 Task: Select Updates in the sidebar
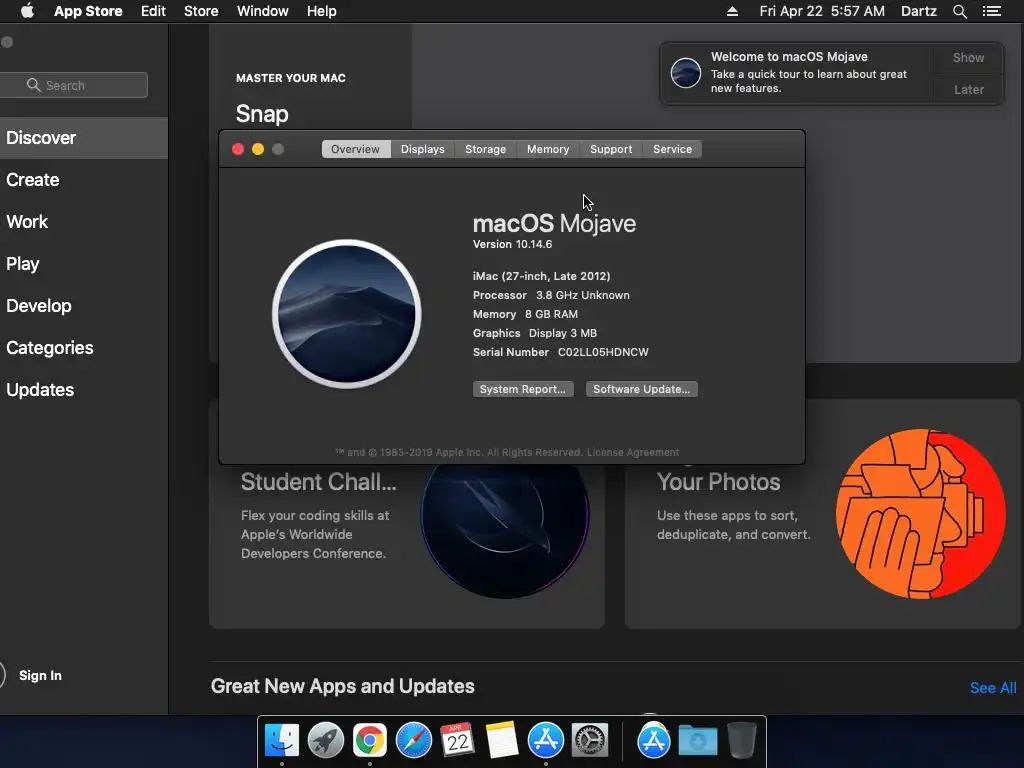(84, 390)
